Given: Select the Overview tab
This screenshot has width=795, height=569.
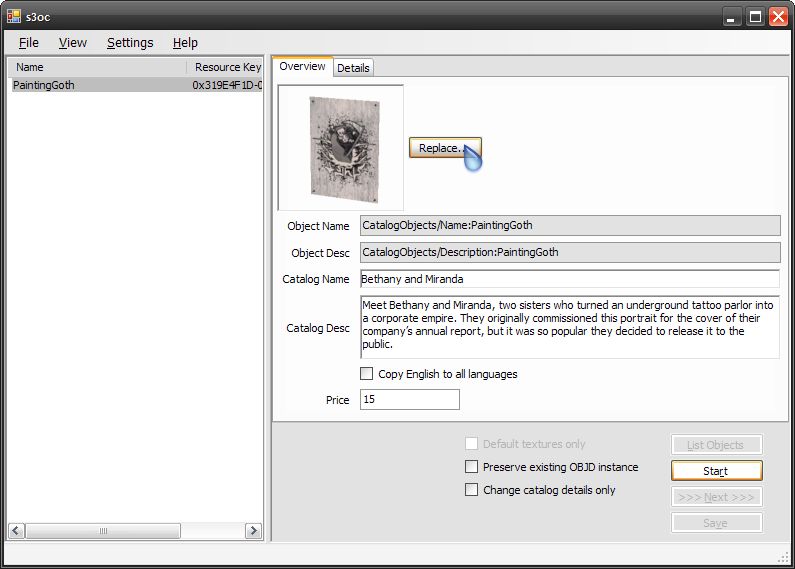Looking at the screenshot, I should (x=302, y=67).
